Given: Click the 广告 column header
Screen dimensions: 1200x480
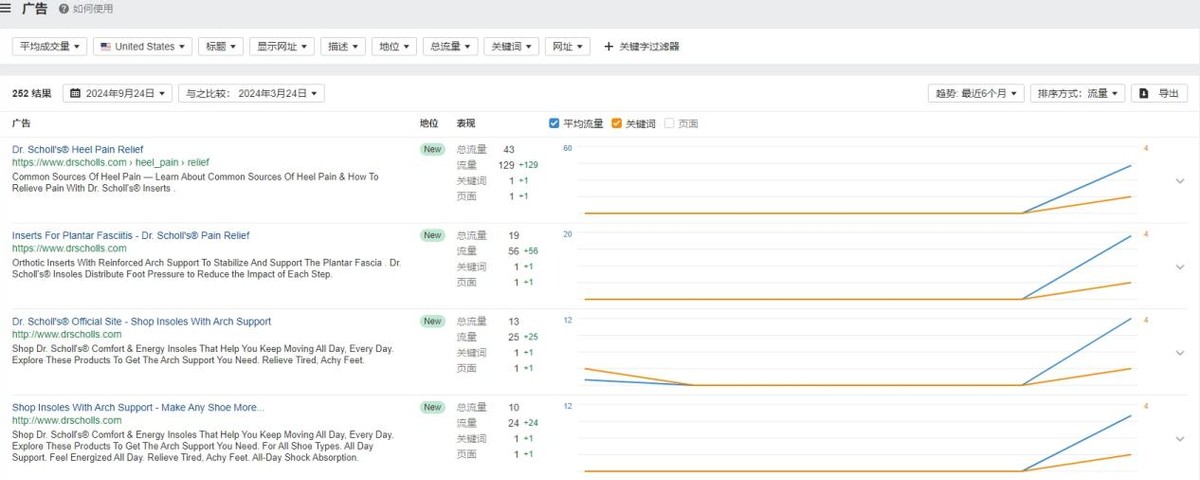Looking at the screenshot, I should tap(21, 124).
